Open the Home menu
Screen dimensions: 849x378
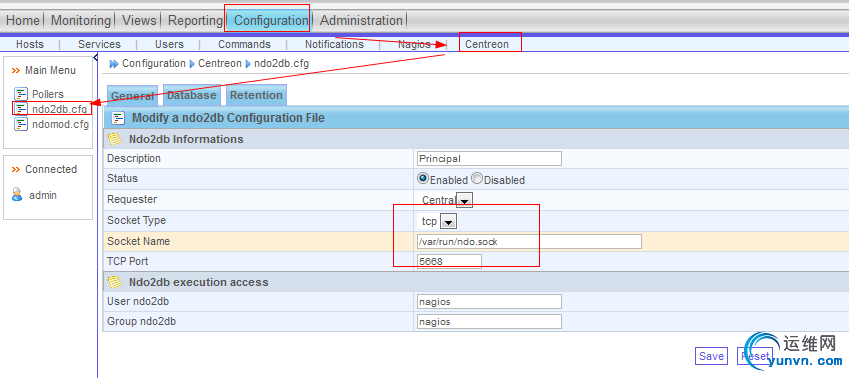[x=23, y=21]
